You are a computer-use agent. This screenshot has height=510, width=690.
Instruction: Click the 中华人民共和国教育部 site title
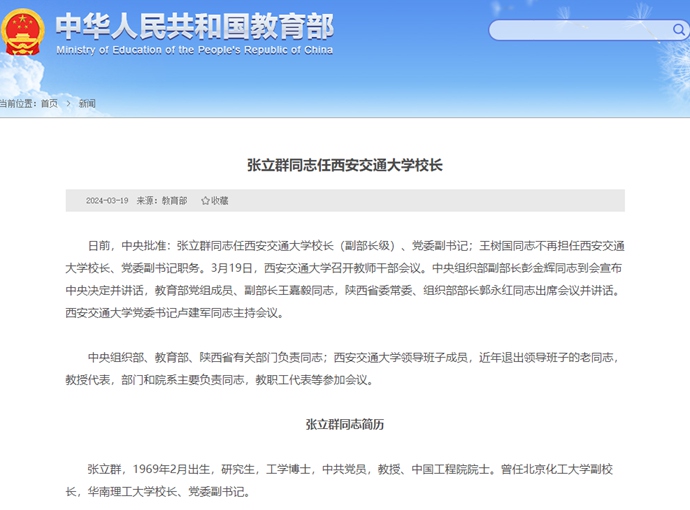[194, 25]
